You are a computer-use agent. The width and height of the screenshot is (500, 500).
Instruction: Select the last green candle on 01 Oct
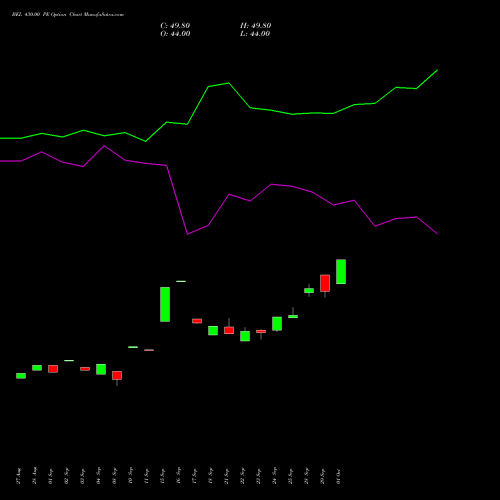pos(341,272)
